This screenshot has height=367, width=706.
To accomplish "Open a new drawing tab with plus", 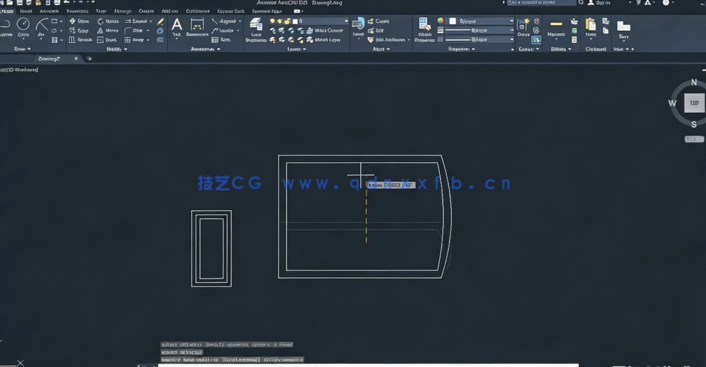I will (x=89, y=59).
